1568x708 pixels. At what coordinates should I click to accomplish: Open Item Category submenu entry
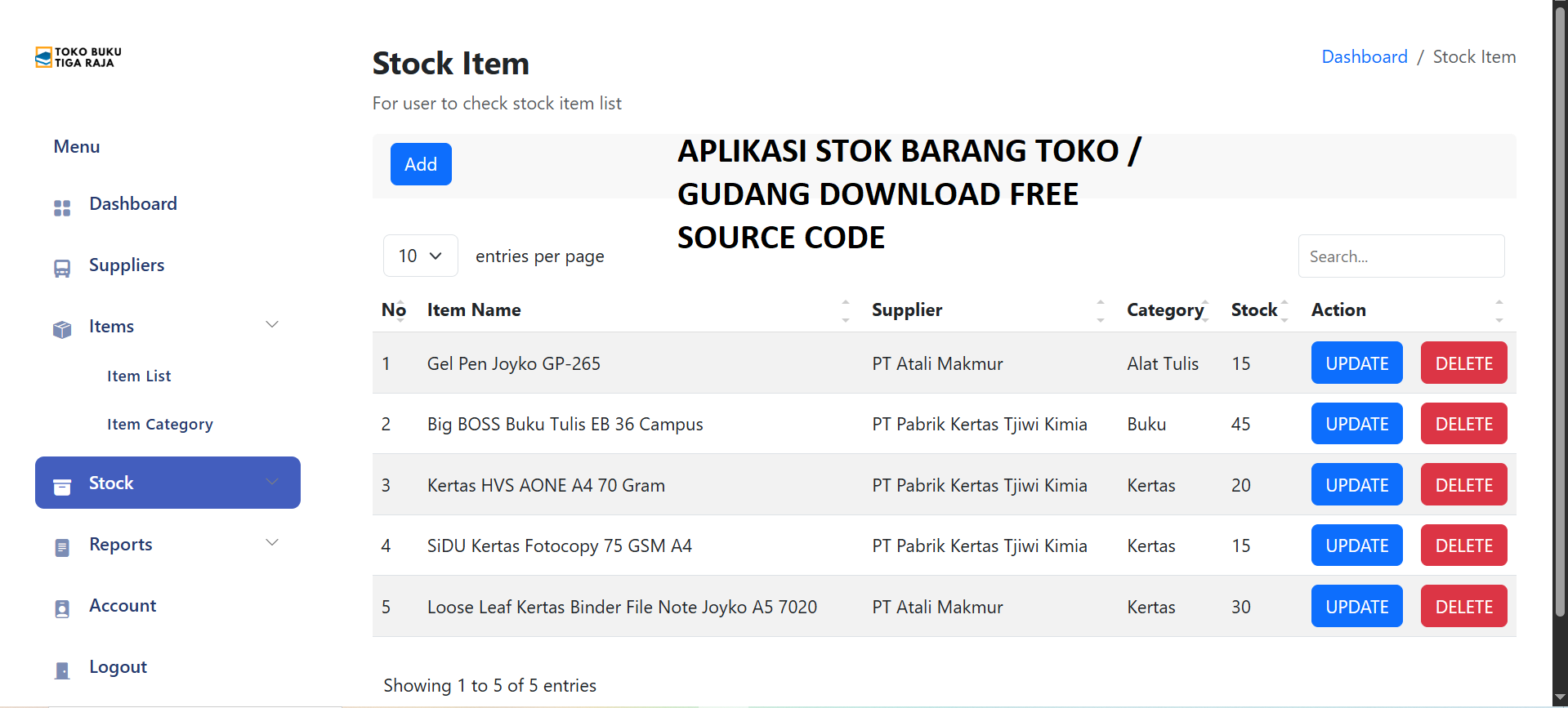pos(160,425)
